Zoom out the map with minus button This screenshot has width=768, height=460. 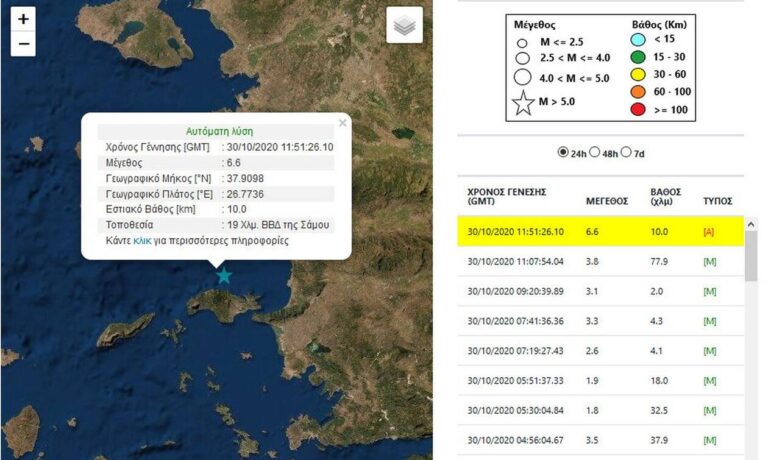click(x=23, y=44)
